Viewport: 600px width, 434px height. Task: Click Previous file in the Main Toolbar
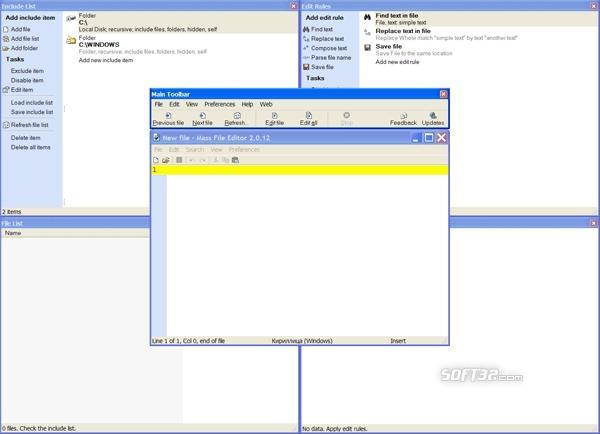[x=168, y=119]
